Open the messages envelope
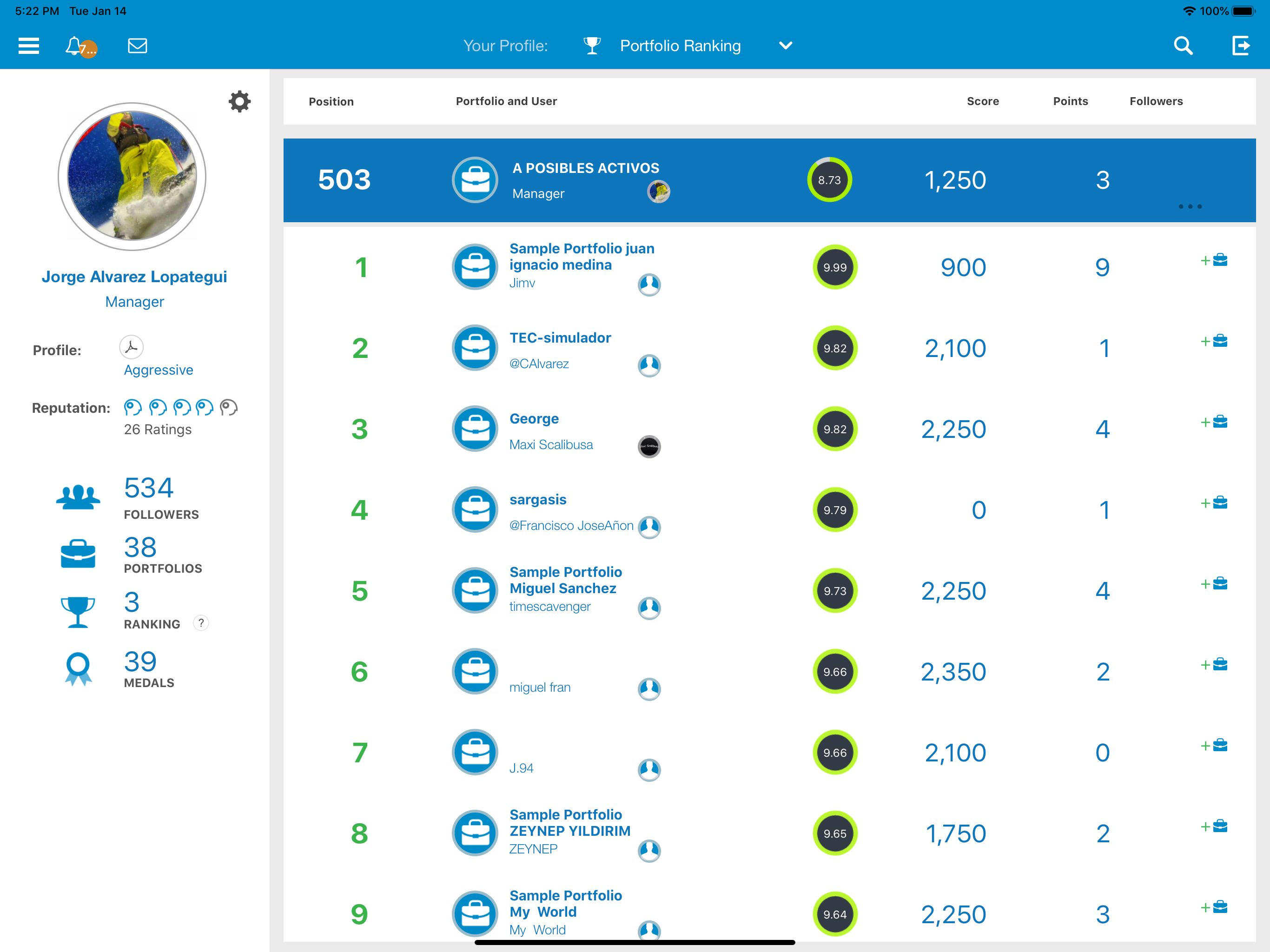The image size is (1270, 952). (137, 46)
